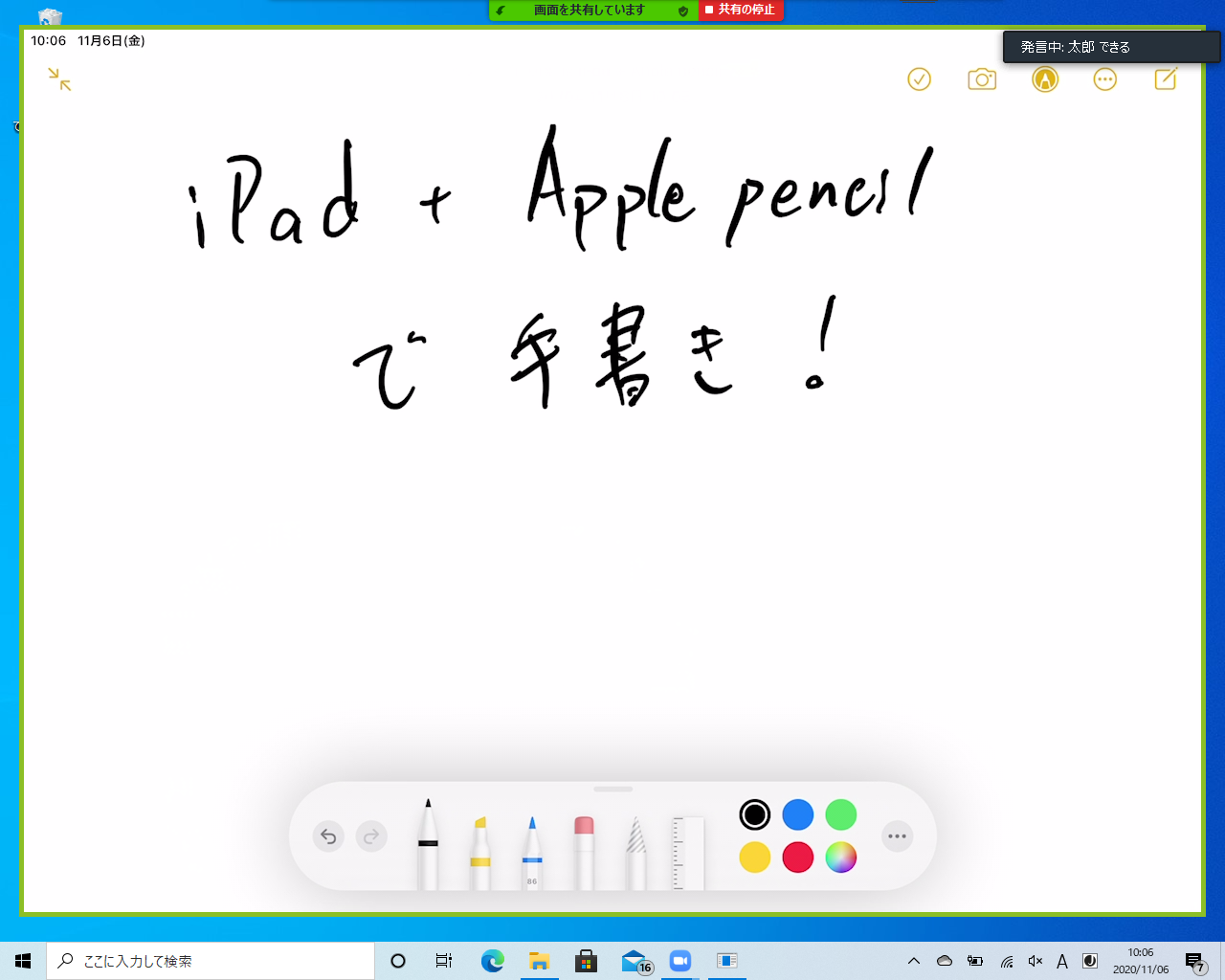The width and height of the screenshot is (1225, 980).
Task: Open Wi-Fi network tray icon
Action: point(1006,961)
